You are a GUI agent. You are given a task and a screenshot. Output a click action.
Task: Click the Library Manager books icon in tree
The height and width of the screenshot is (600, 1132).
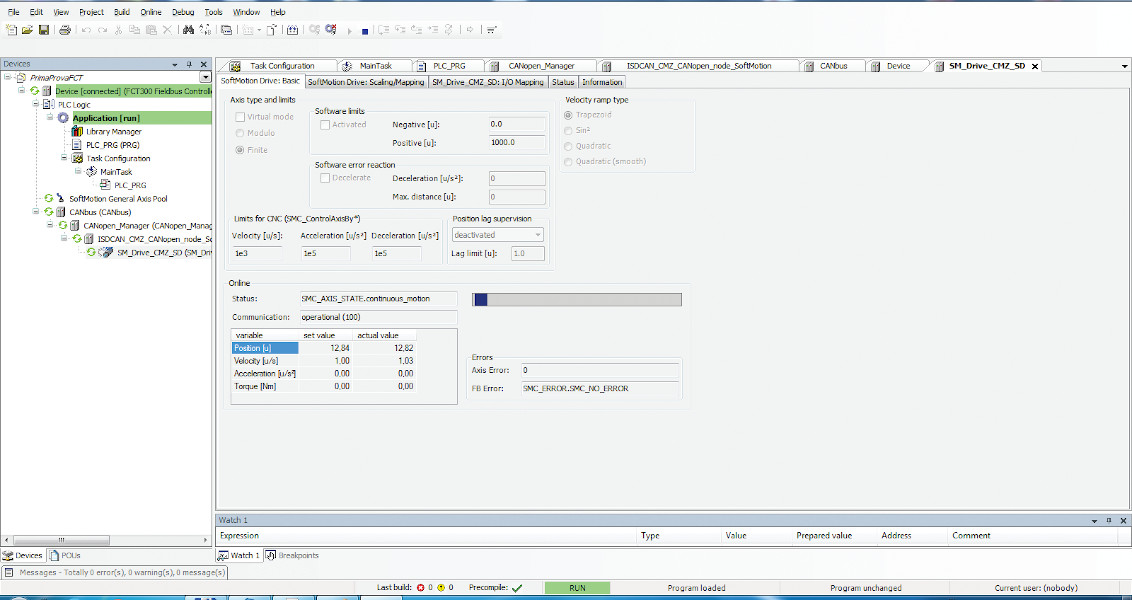[x=78, y=131]
